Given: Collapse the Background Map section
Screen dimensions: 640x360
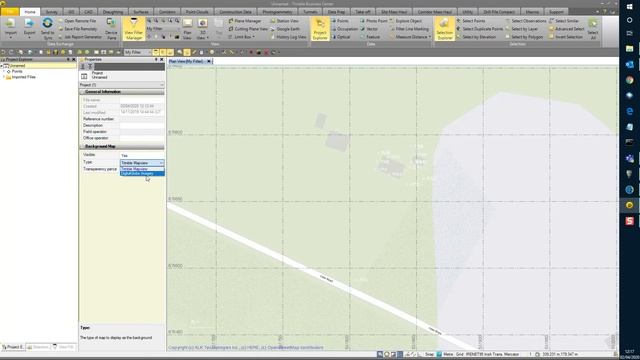Looking at the screenshot, I should 82,146.
